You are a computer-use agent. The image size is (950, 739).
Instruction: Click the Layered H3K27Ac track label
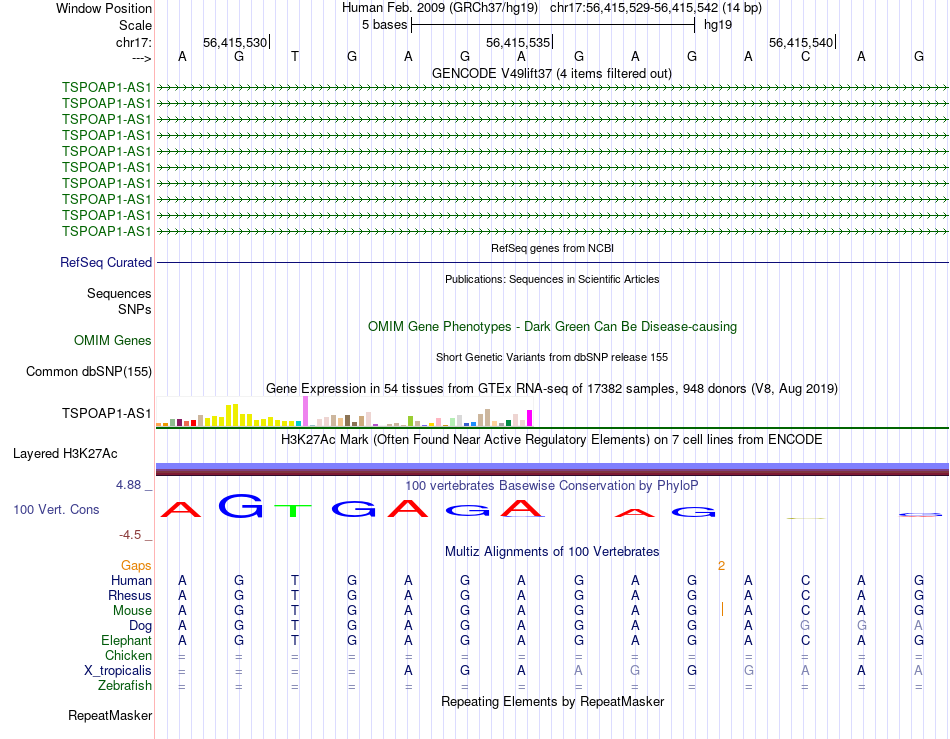65,454
